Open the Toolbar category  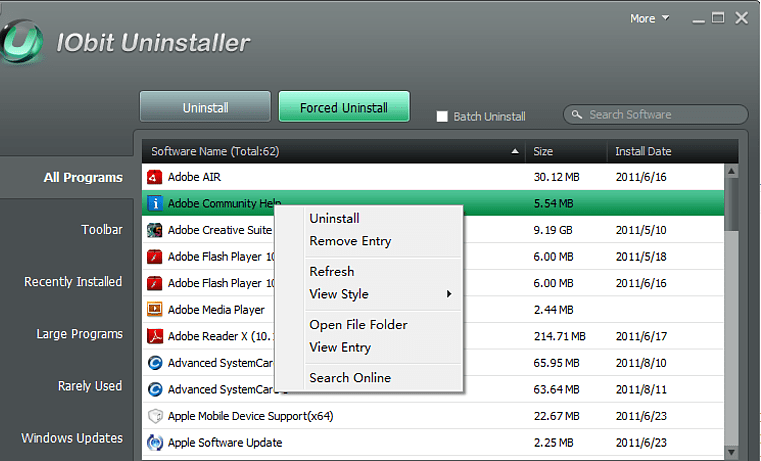point(102,230)
